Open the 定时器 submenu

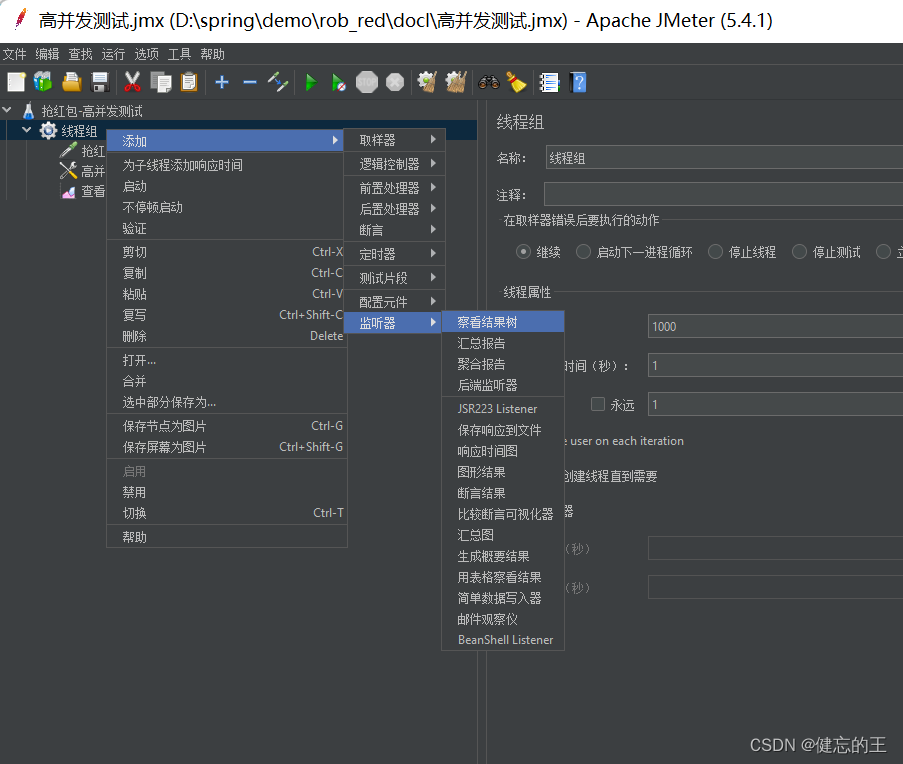coord(394,254)
